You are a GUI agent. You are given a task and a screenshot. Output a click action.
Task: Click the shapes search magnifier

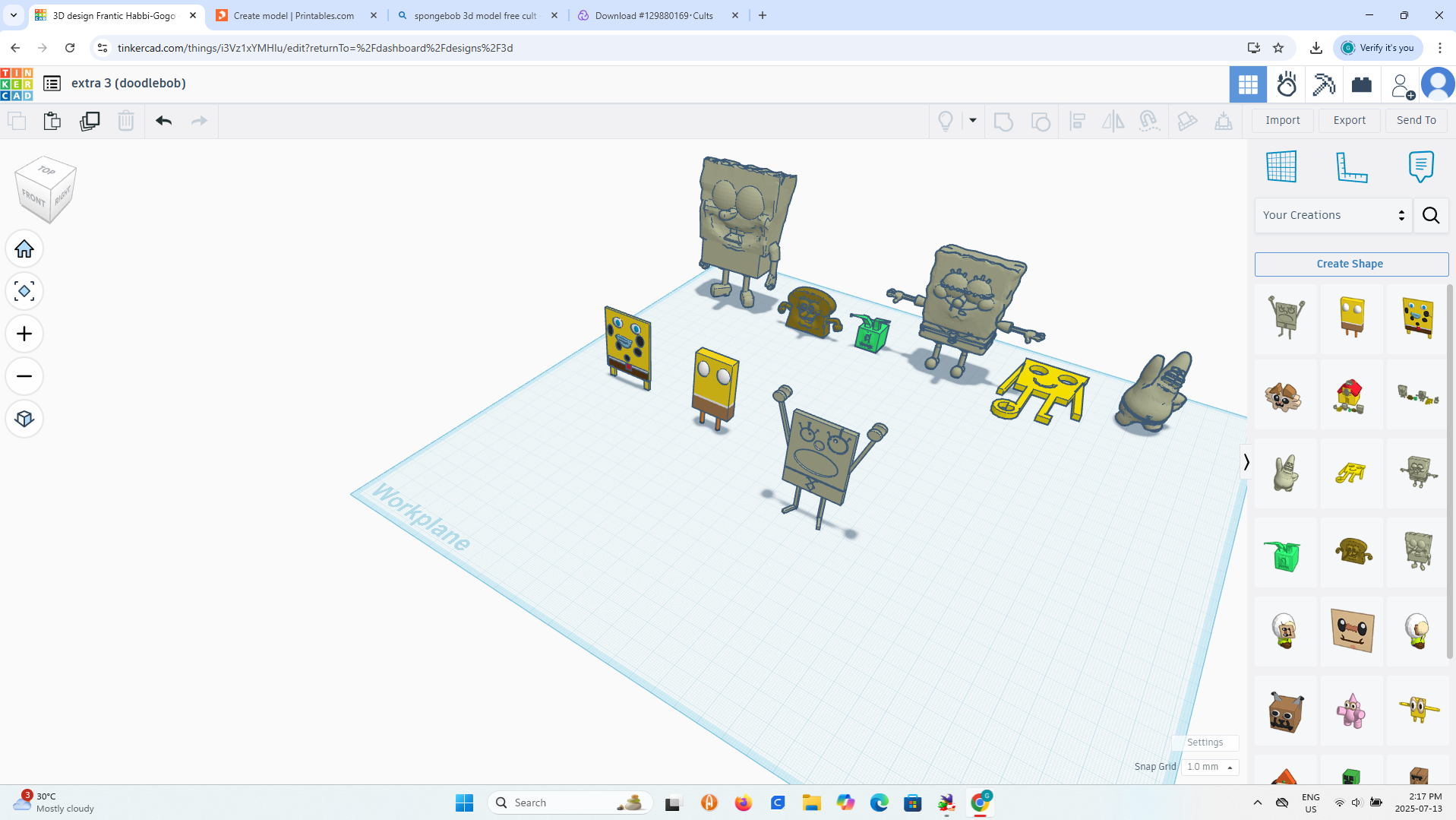click(x=1431, y=216)
